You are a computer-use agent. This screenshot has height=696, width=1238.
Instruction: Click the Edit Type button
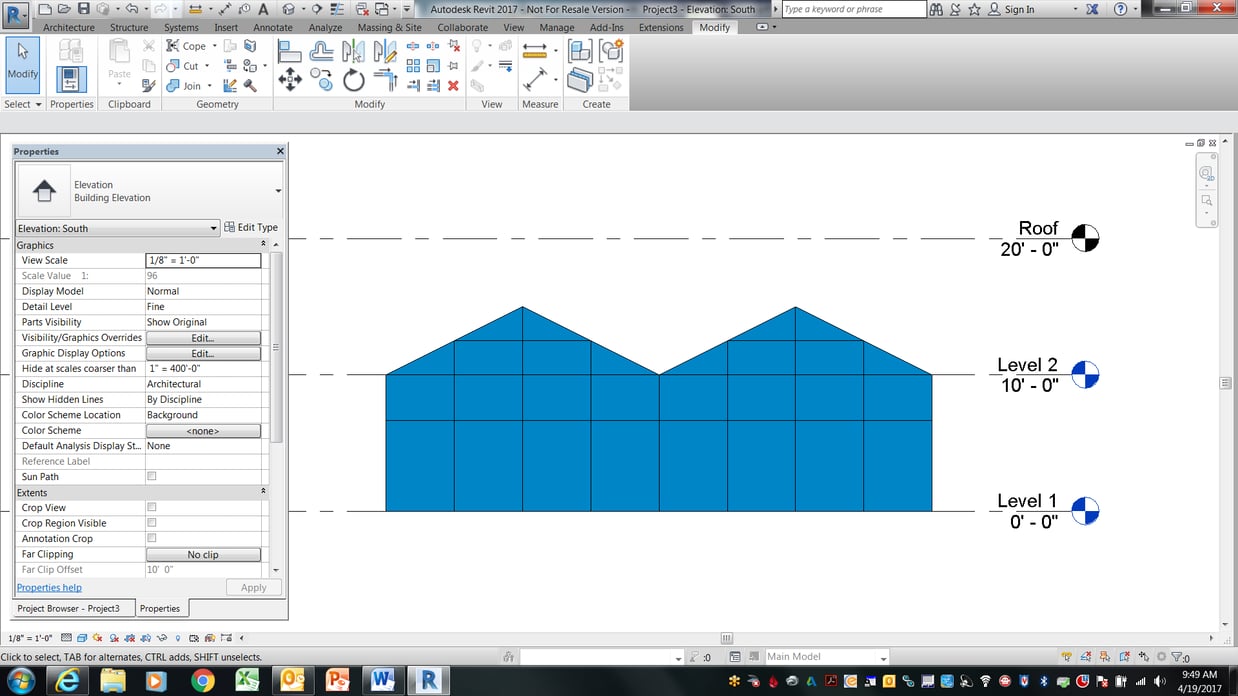[x=251, y=227]
